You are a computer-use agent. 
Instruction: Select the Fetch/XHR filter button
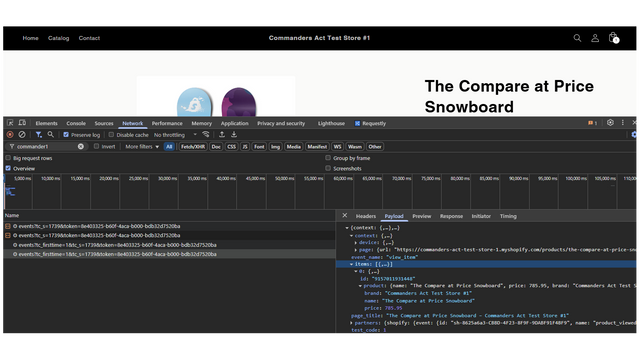tap(193, 147)
